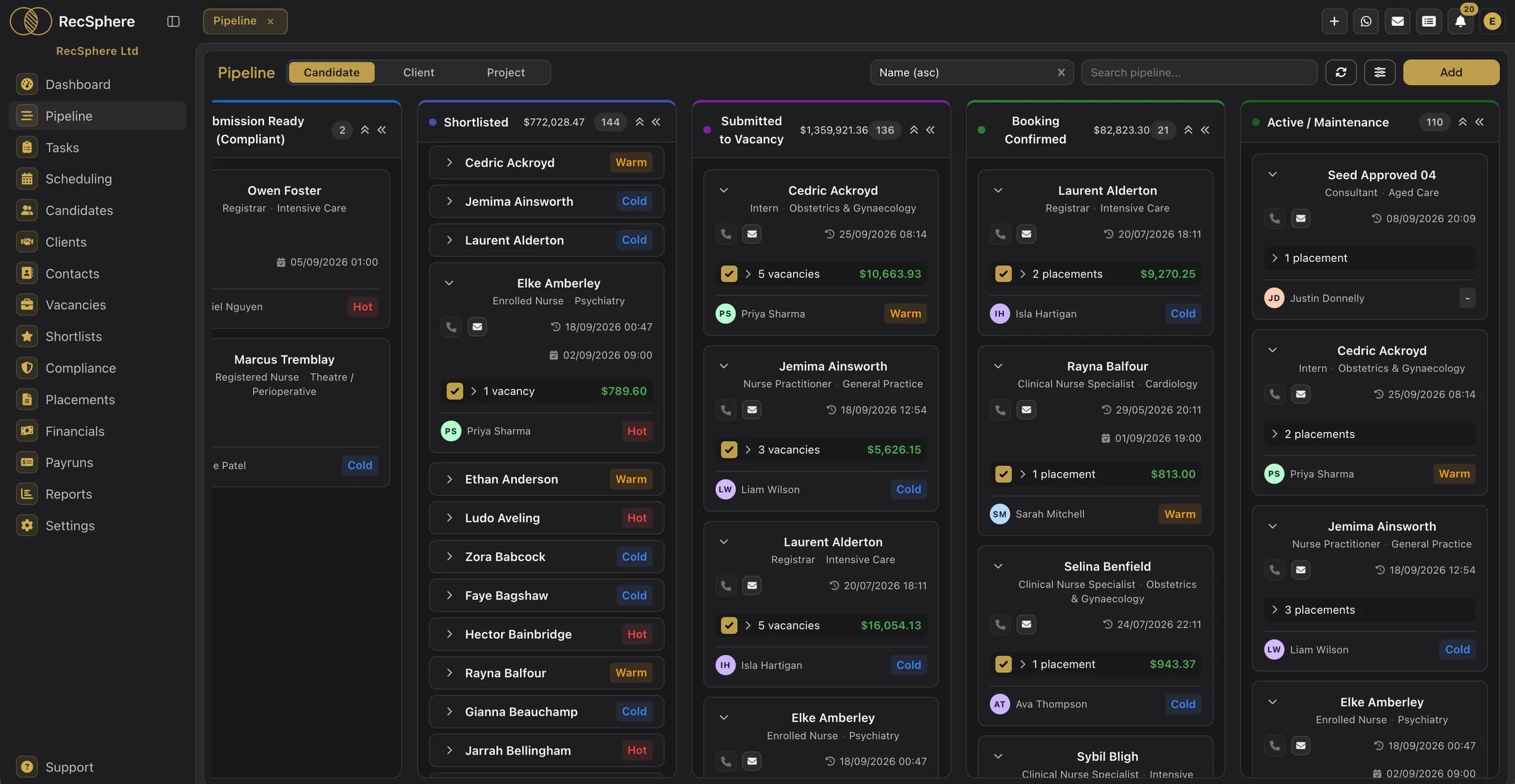Open the WhatsApp icon in top bar
1515x784 pixels.
tap(1366, 21)
